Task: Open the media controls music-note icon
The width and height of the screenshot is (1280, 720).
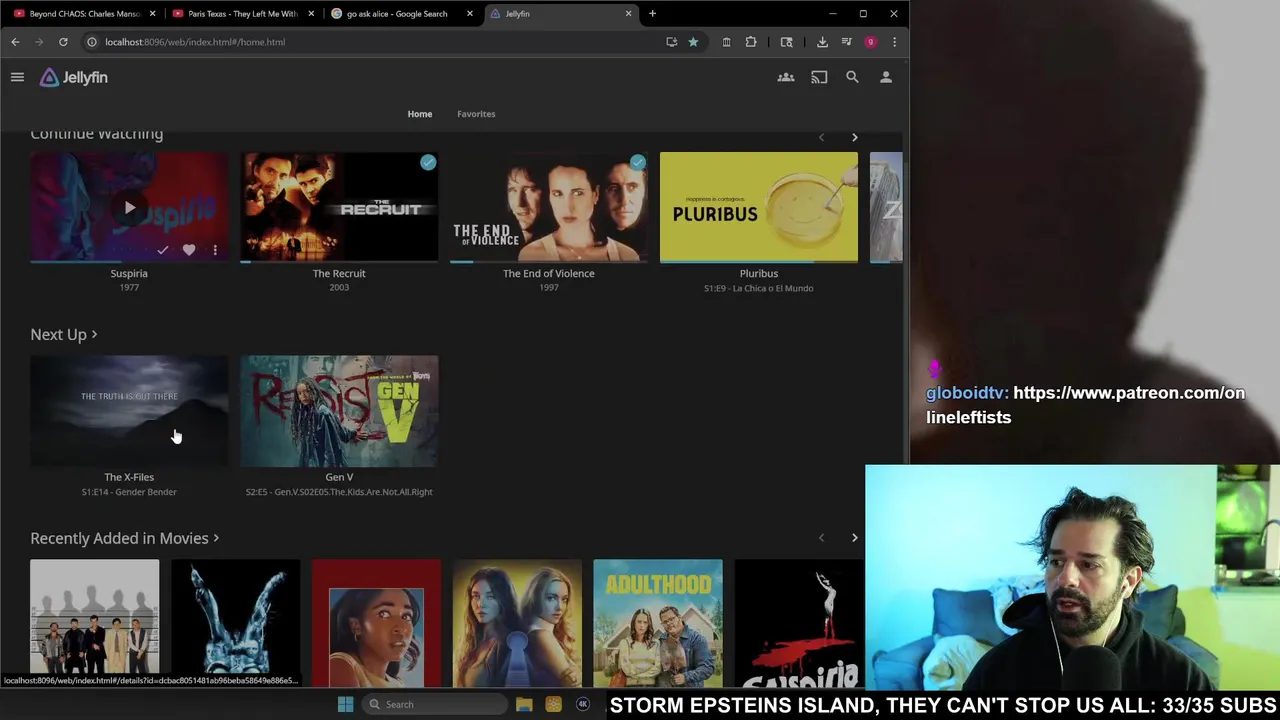Action: [846, 42]
